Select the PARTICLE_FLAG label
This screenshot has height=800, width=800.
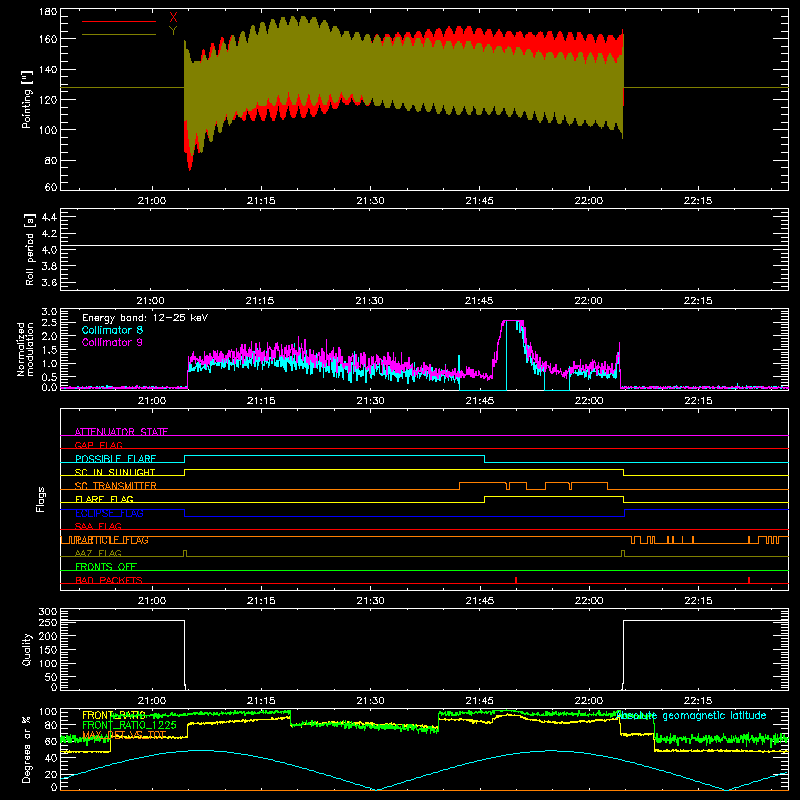(112, 540)
